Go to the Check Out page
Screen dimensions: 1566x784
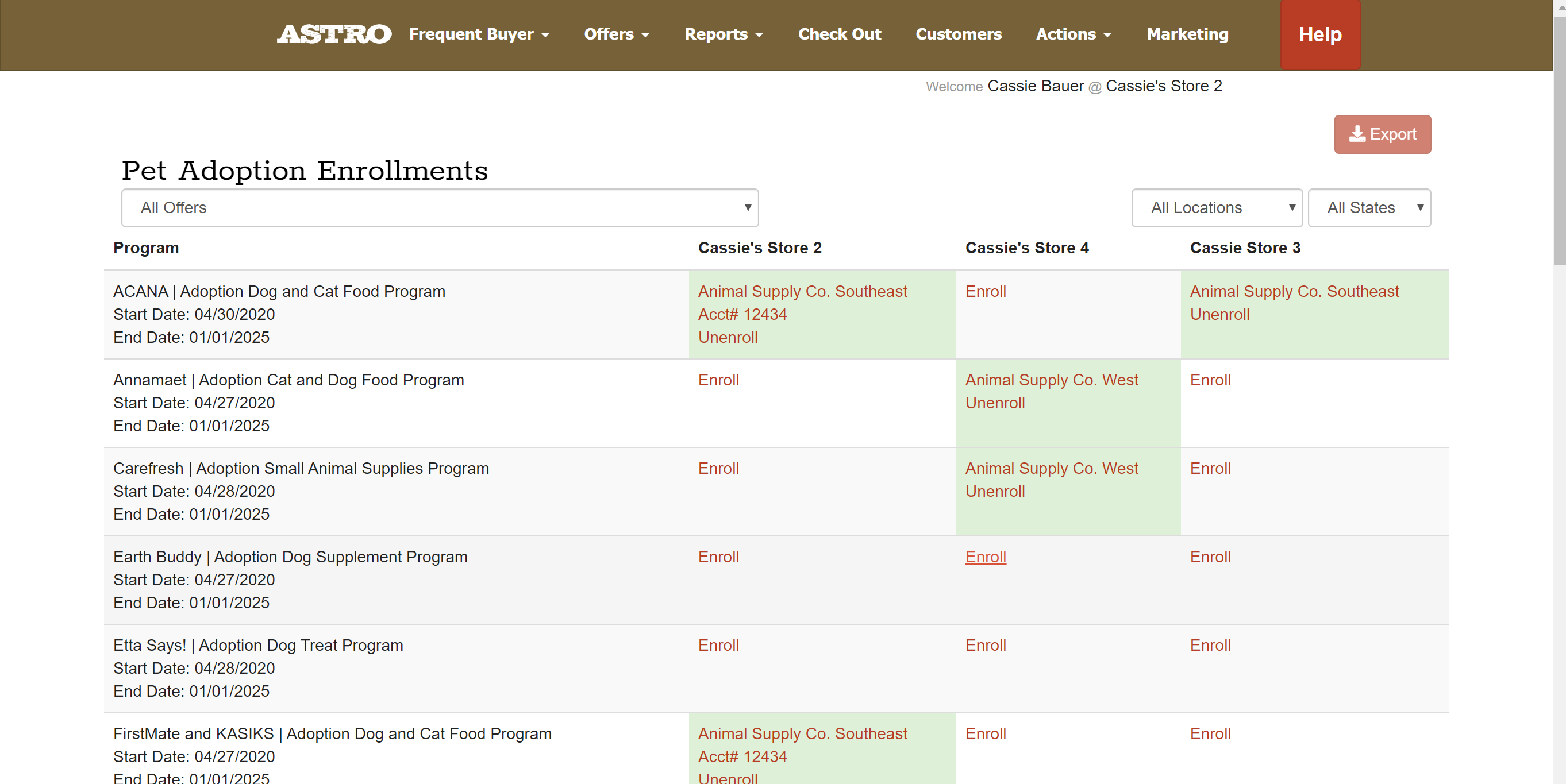(839, 34)
